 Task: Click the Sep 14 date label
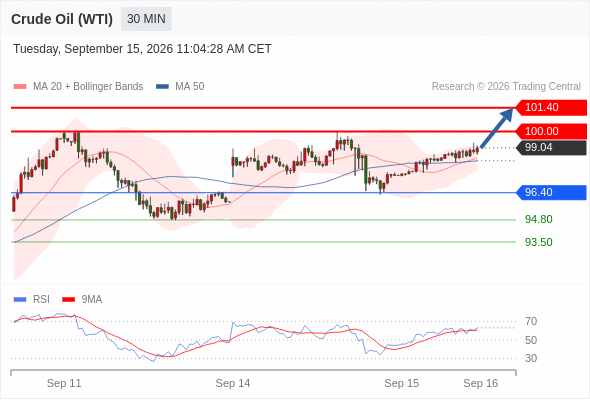click(x=233, y=383)
